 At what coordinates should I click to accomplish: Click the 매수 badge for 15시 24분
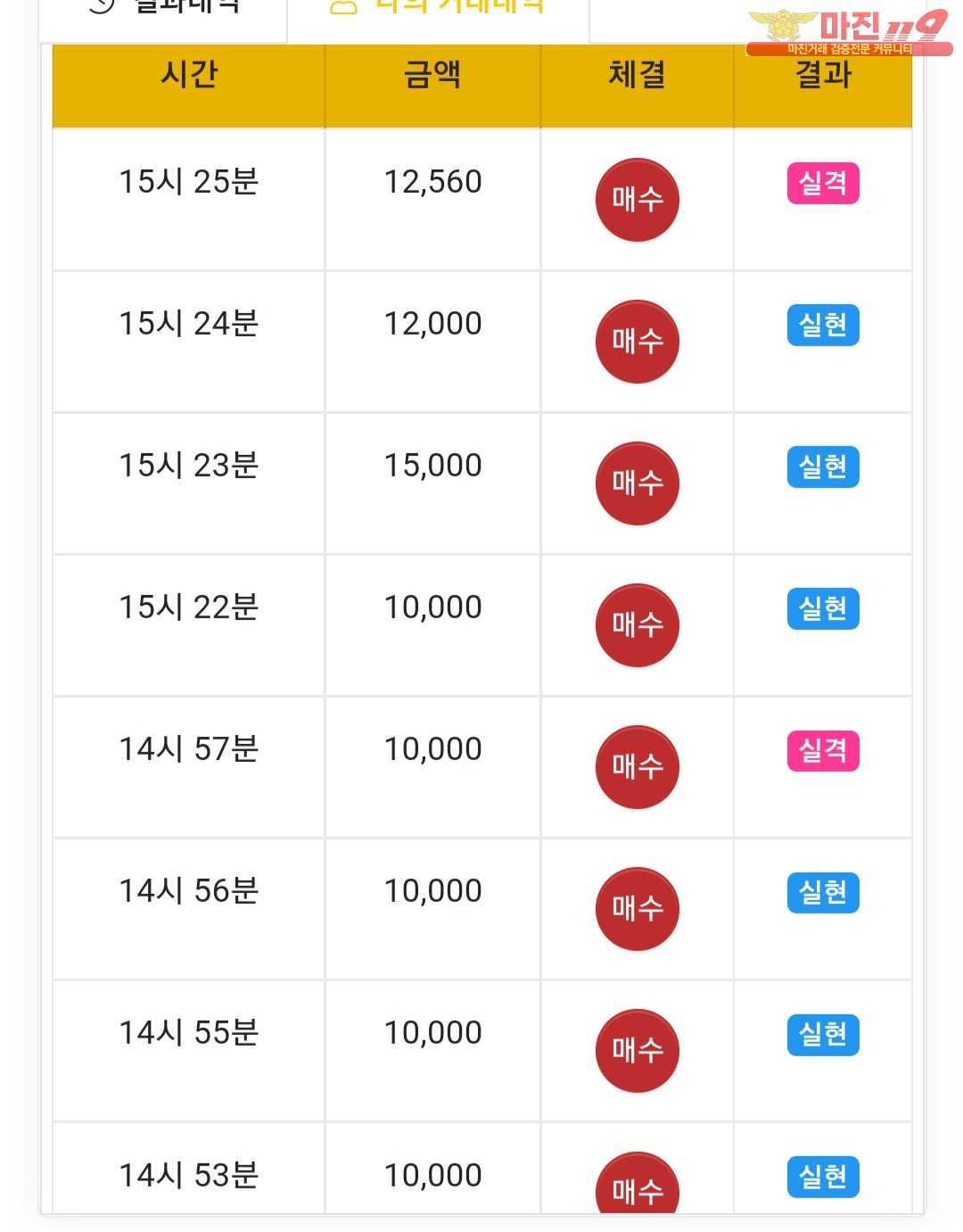point(637,342)
